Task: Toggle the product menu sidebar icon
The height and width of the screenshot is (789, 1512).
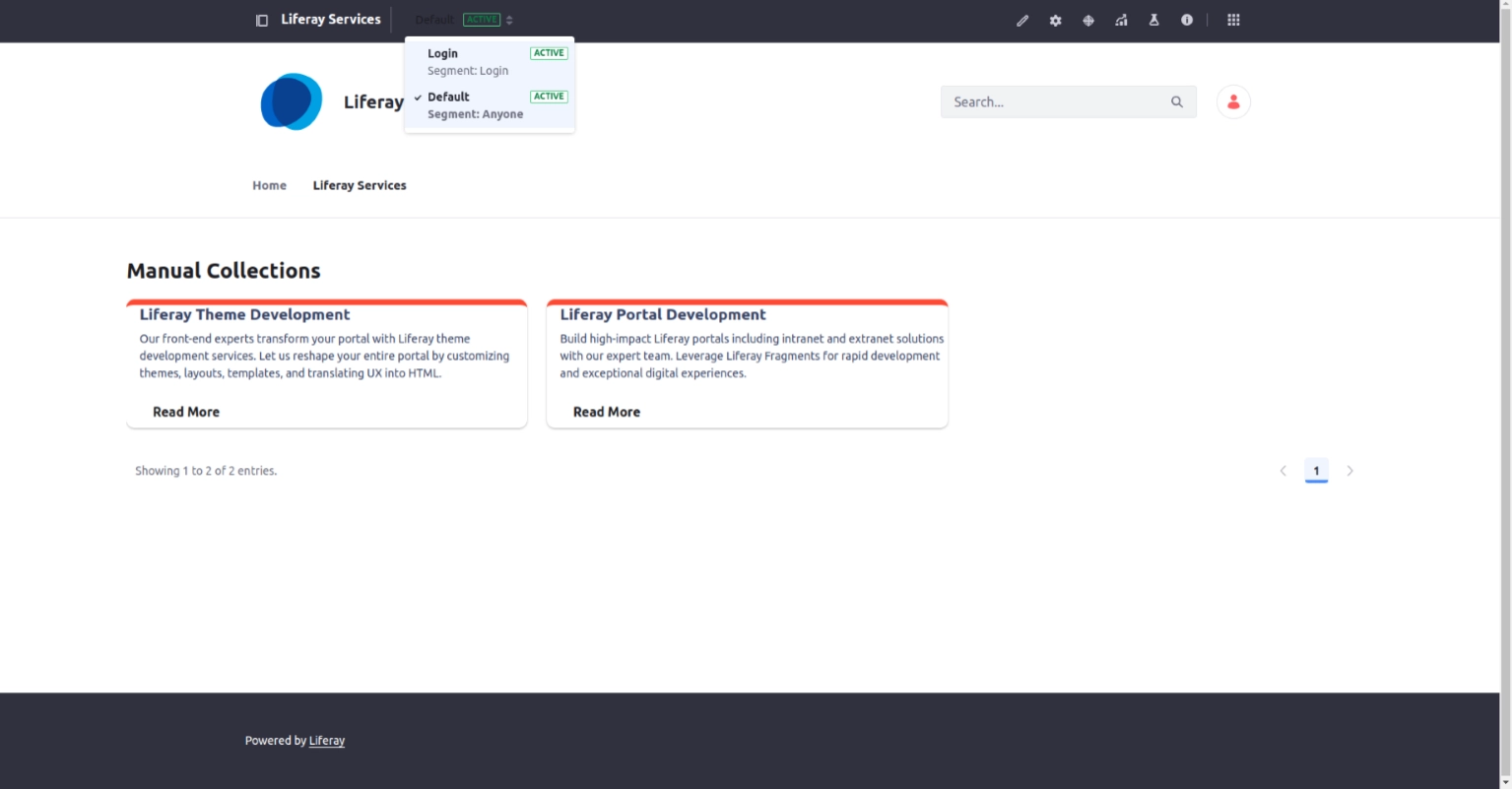Action: pos(262,20)
